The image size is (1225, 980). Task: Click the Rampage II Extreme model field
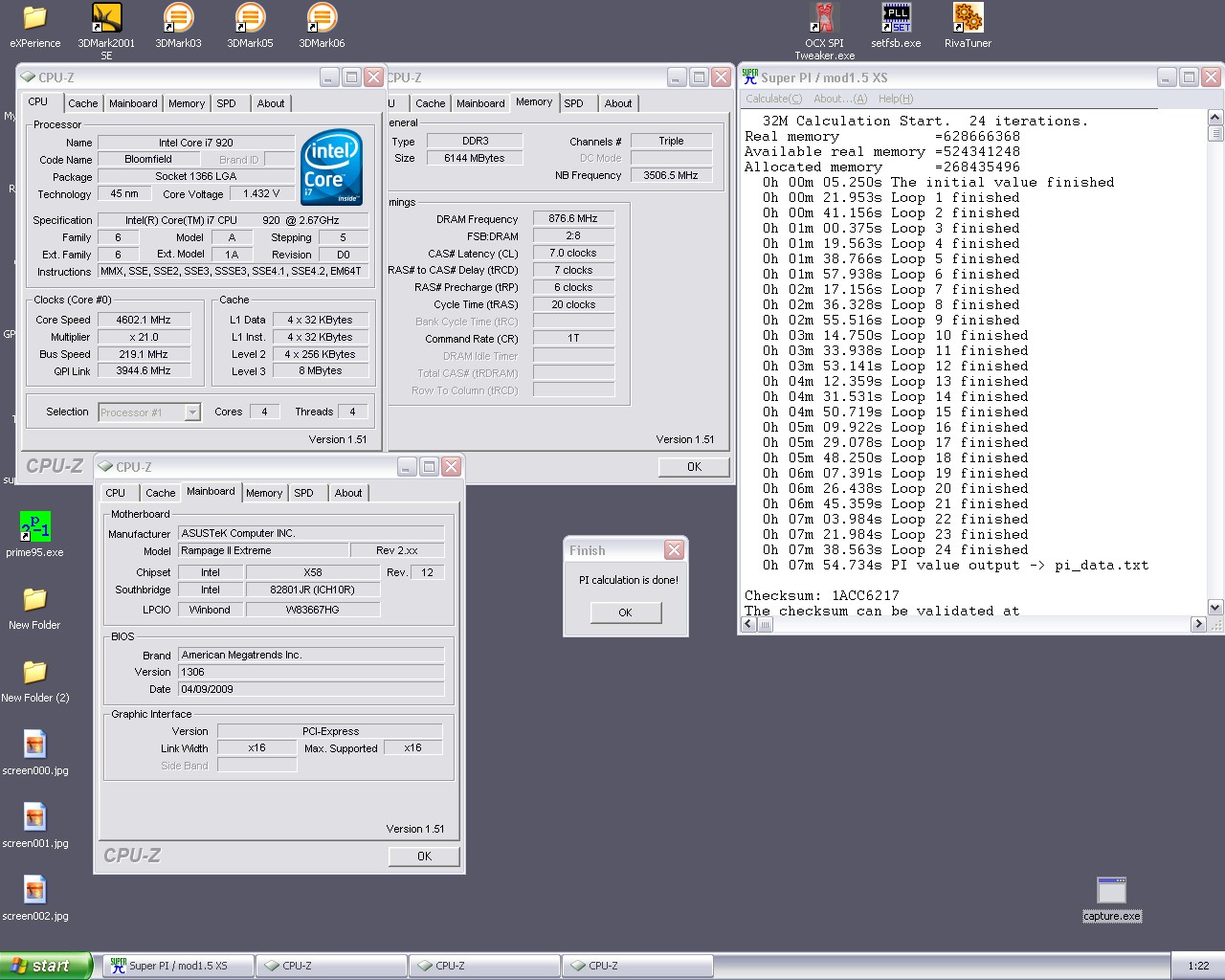262,550
